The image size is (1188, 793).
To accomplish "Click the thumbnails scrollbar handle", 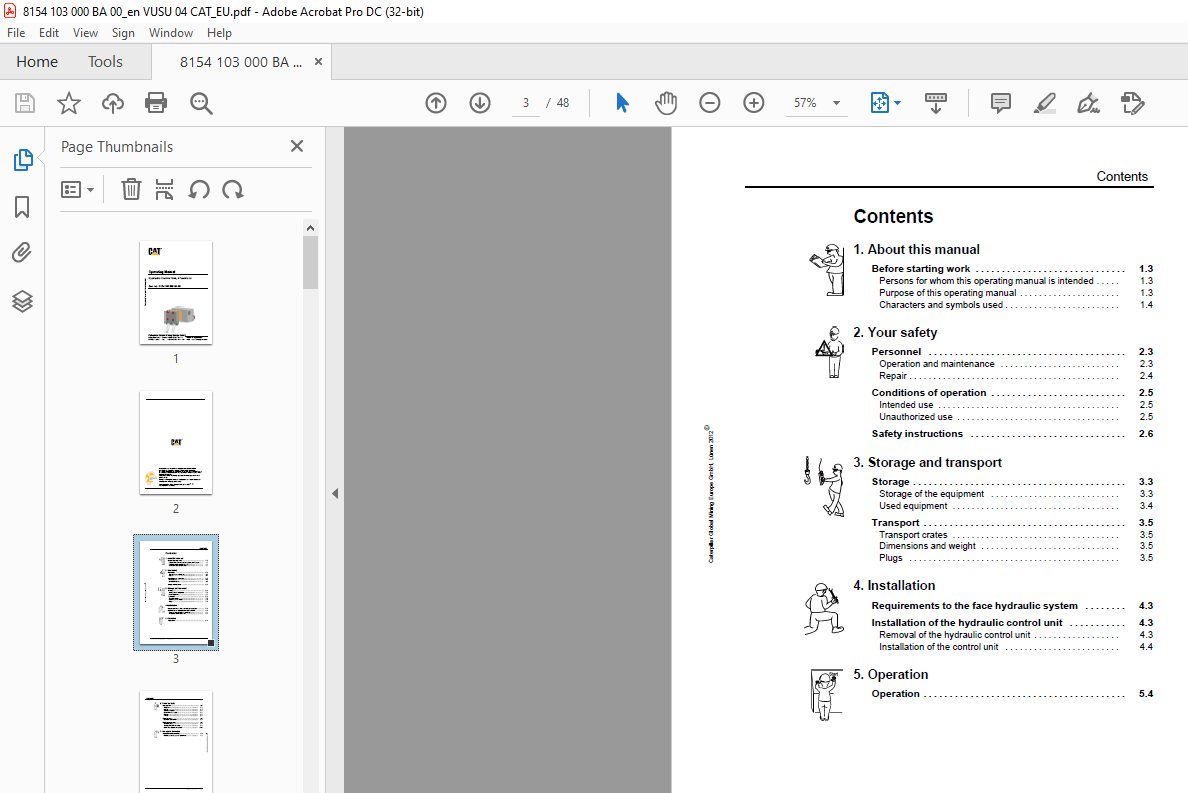I will pyautogui.click(x=310, y=262).
